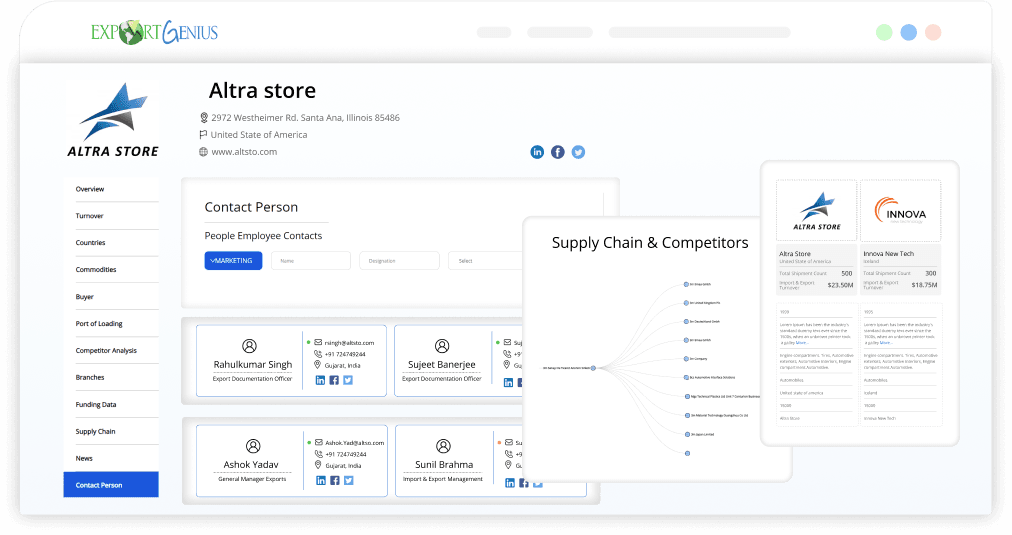Click the rsingh@altsto.com email address
The image size is (1012, 535).
tap(349, 343)
